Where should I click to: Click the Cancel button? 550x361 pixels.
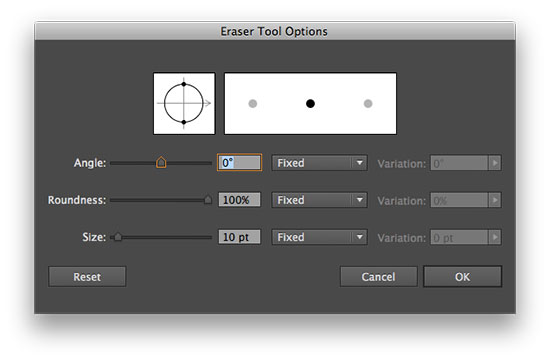pos(378,277)
